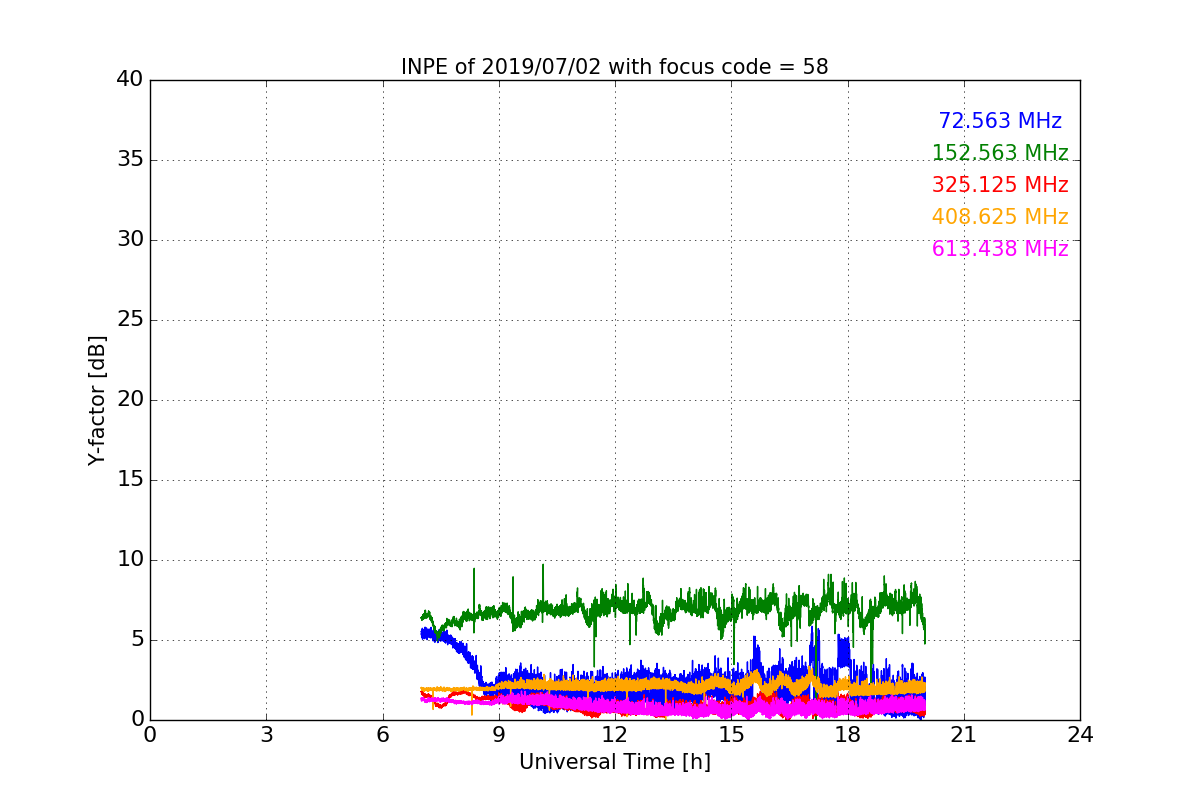
Task: Click the y-axis tick value 5
Action: 137,640
